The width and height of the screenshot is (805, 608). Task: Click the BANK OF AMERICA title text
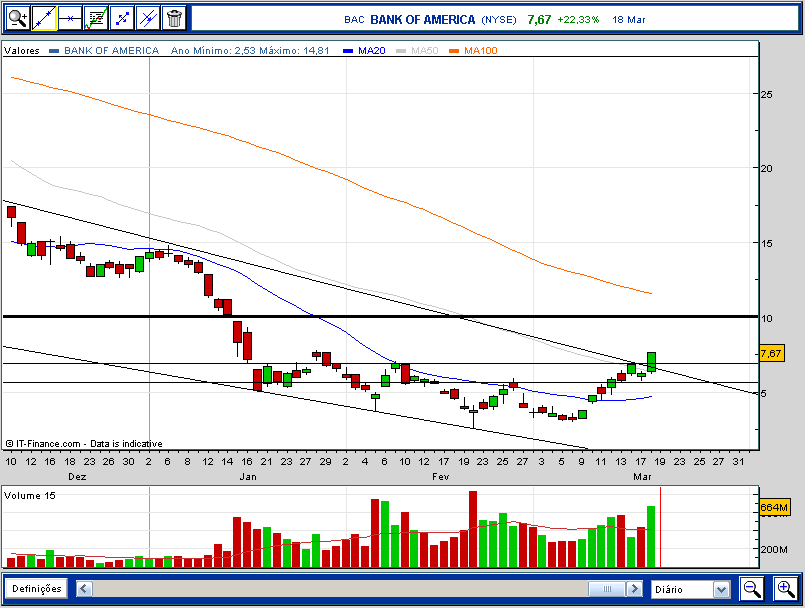click(x=423, y=20)
